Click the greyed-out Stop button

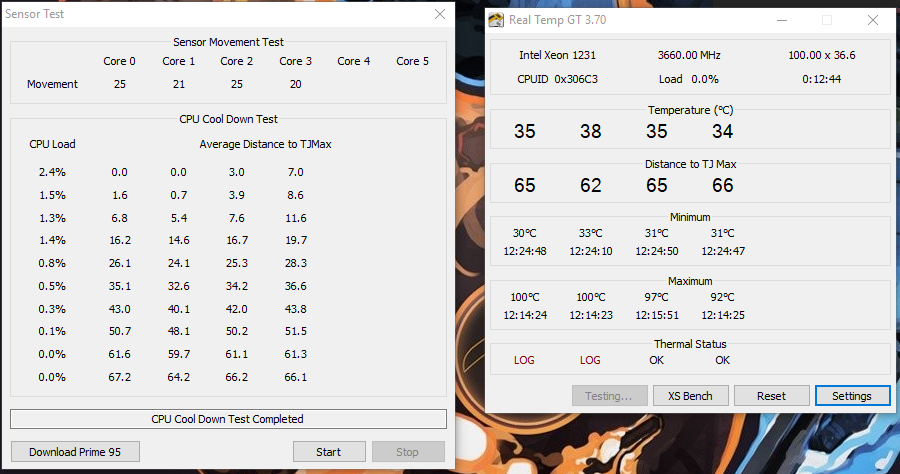pyautogui.click(x=408, y=452)
